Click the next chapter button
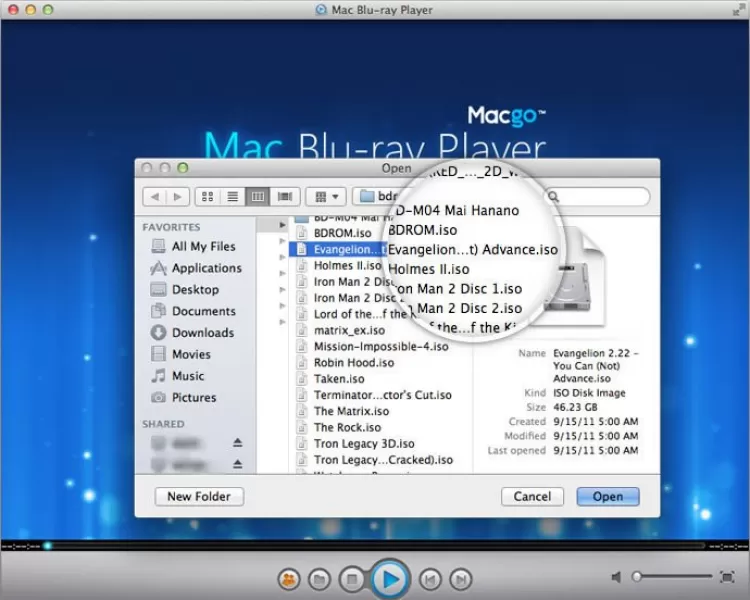Screen dimensions: 750x600 (461, 580)
